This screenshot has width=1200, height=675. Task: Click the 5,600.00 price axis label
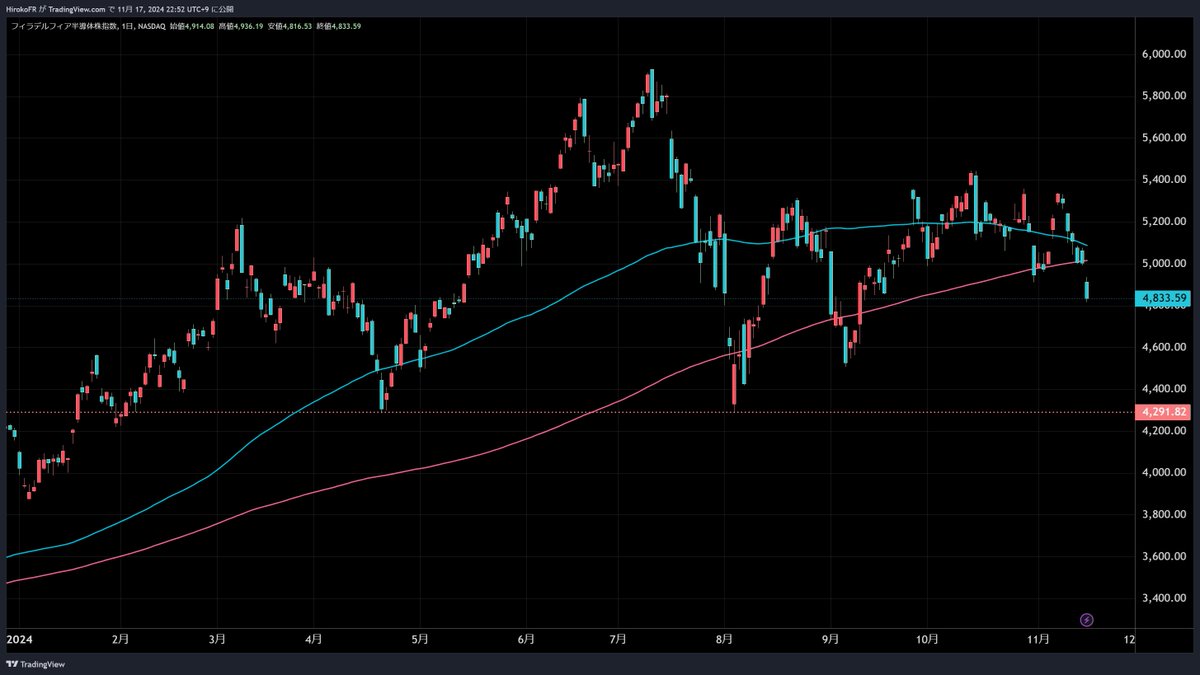[1163, 138]
